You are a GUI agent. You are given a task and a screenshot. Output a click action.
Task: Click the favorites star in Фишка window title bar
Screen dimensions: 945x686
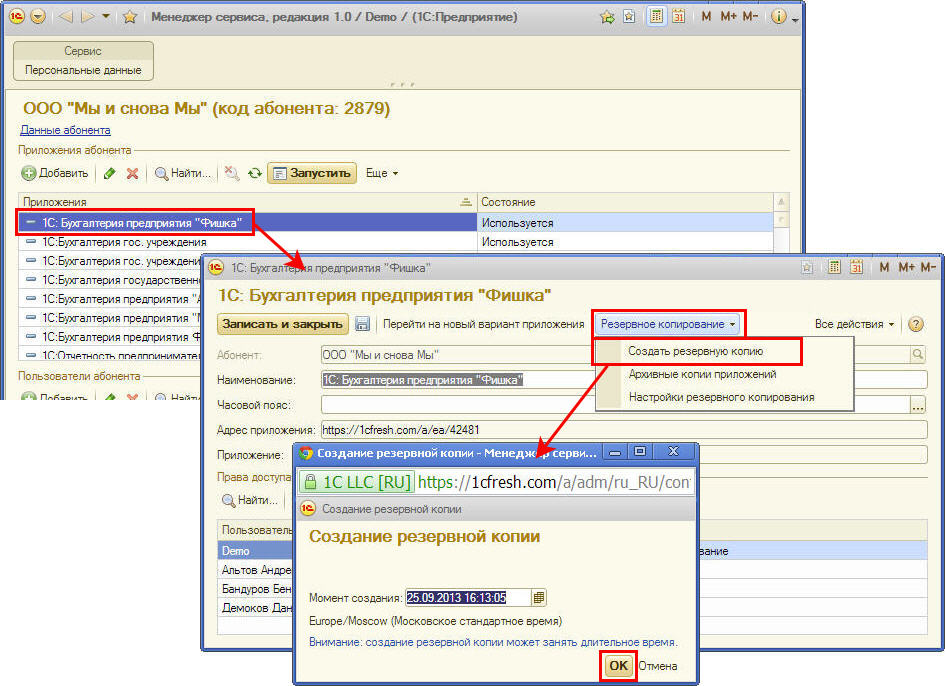click(x=807, y=267)
